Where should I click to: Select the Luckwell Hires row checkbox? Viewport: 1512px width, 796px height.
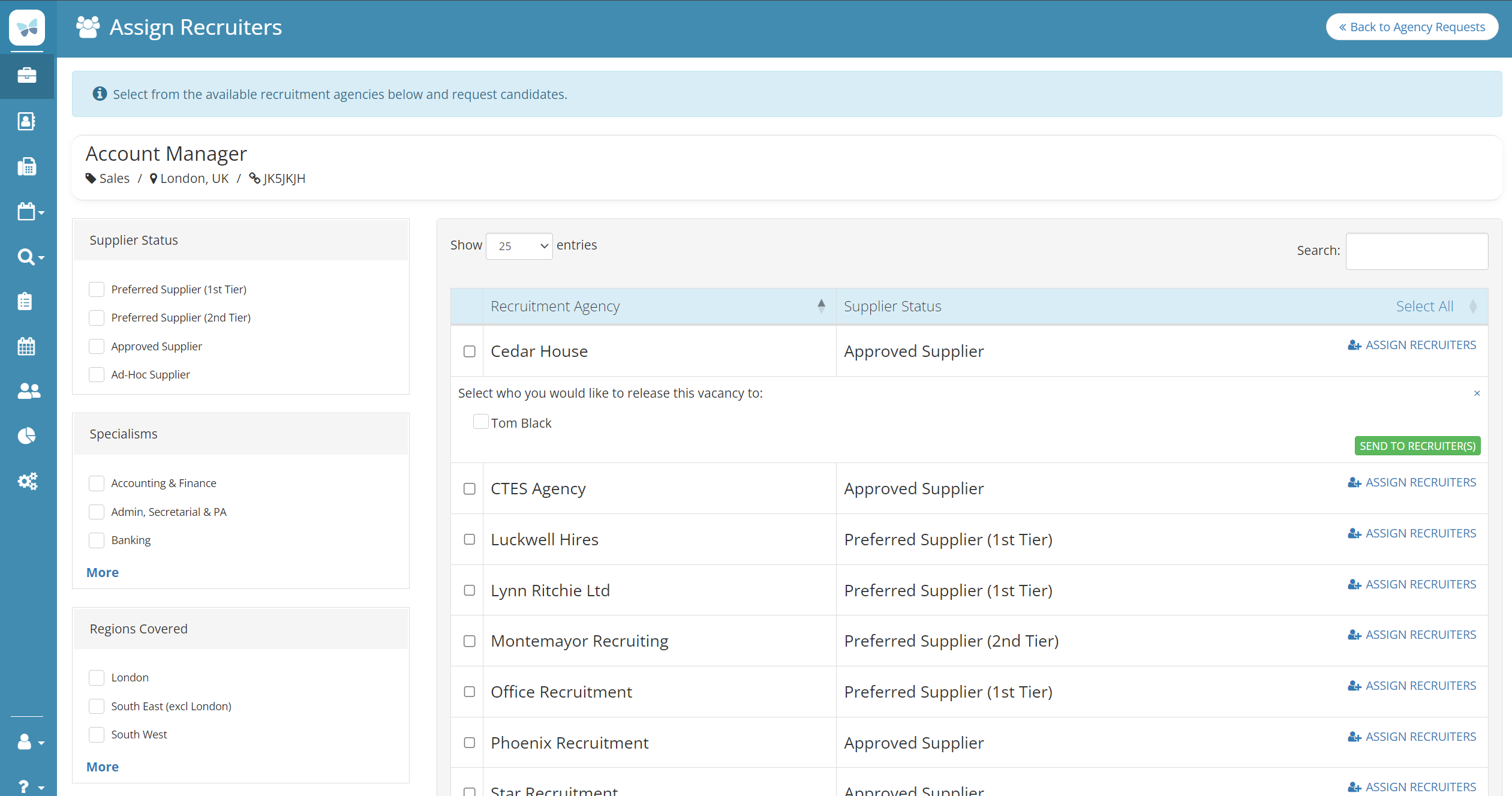tap(470, 539)
